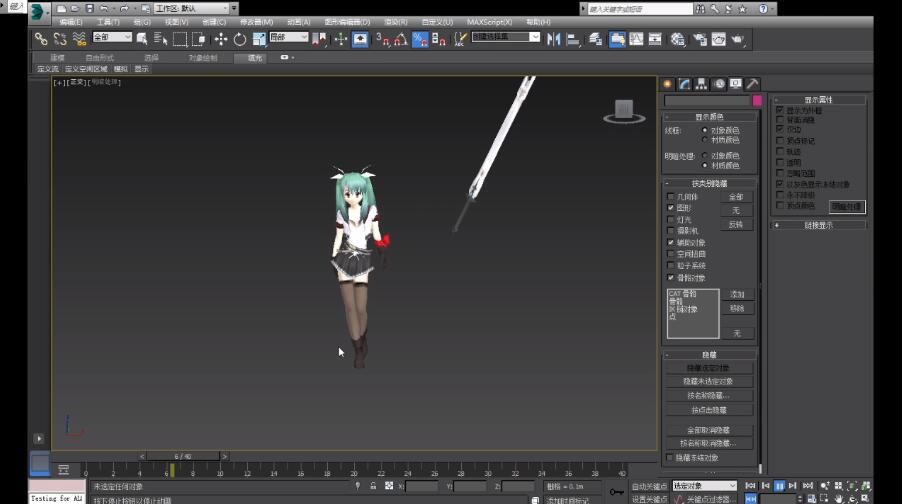Open the Rendered Frame Window icon
Viewport: 902px width, 504px height.
[718, 39]
